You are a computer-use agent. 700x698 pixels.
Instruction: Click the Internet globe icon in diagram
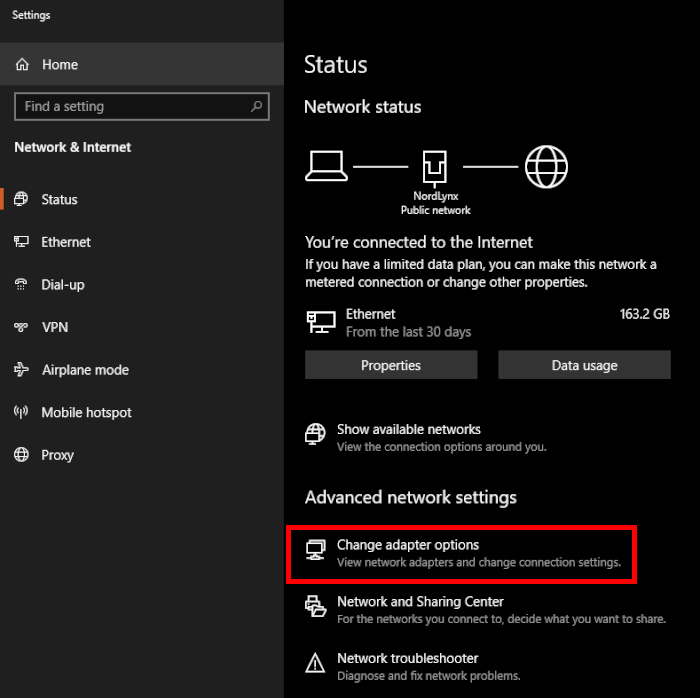click(546, 166)
